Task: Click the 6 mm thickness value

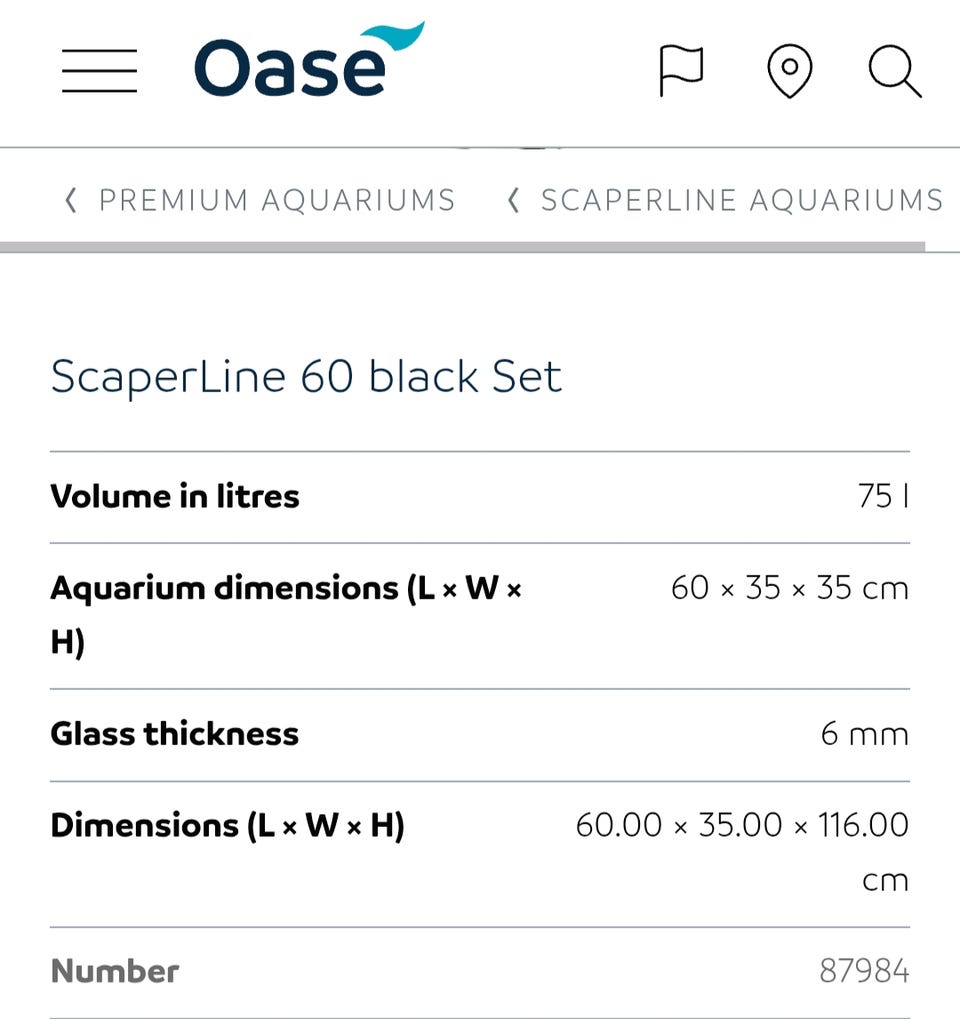Action: (864, 734)
